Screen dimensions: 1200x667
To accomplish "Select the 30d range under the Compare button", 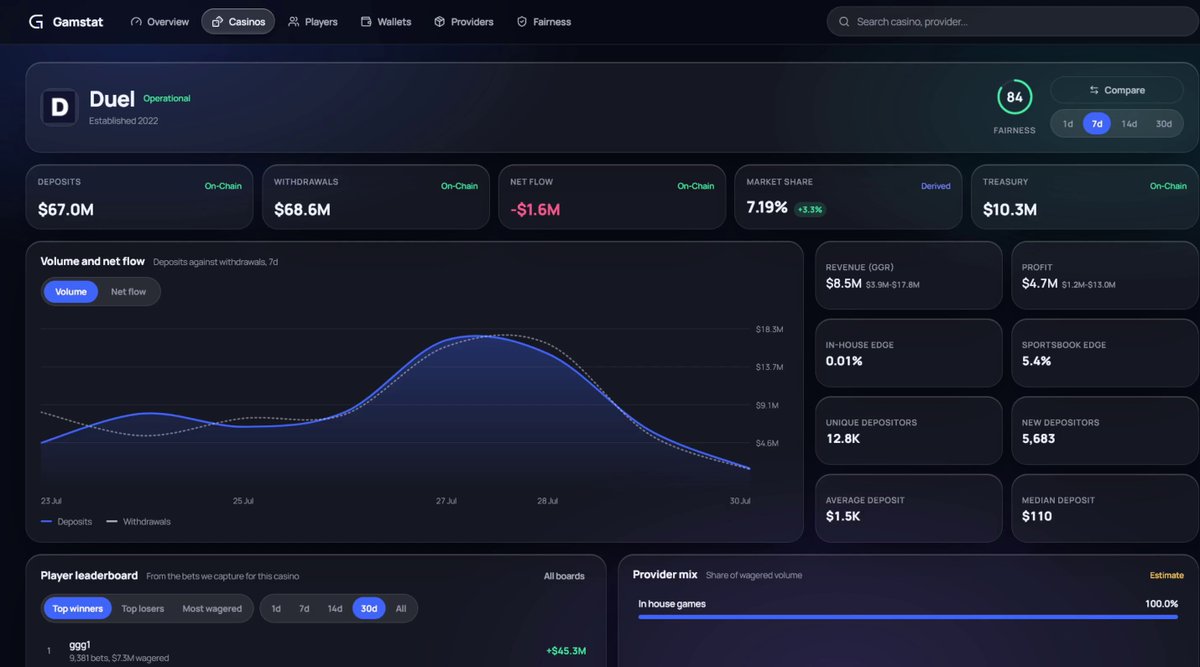I will (1163, 123).
